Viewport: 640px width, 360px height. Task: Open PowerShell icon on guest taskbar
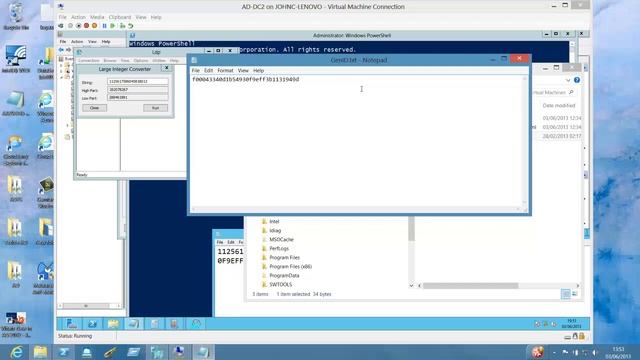point(93,324)
